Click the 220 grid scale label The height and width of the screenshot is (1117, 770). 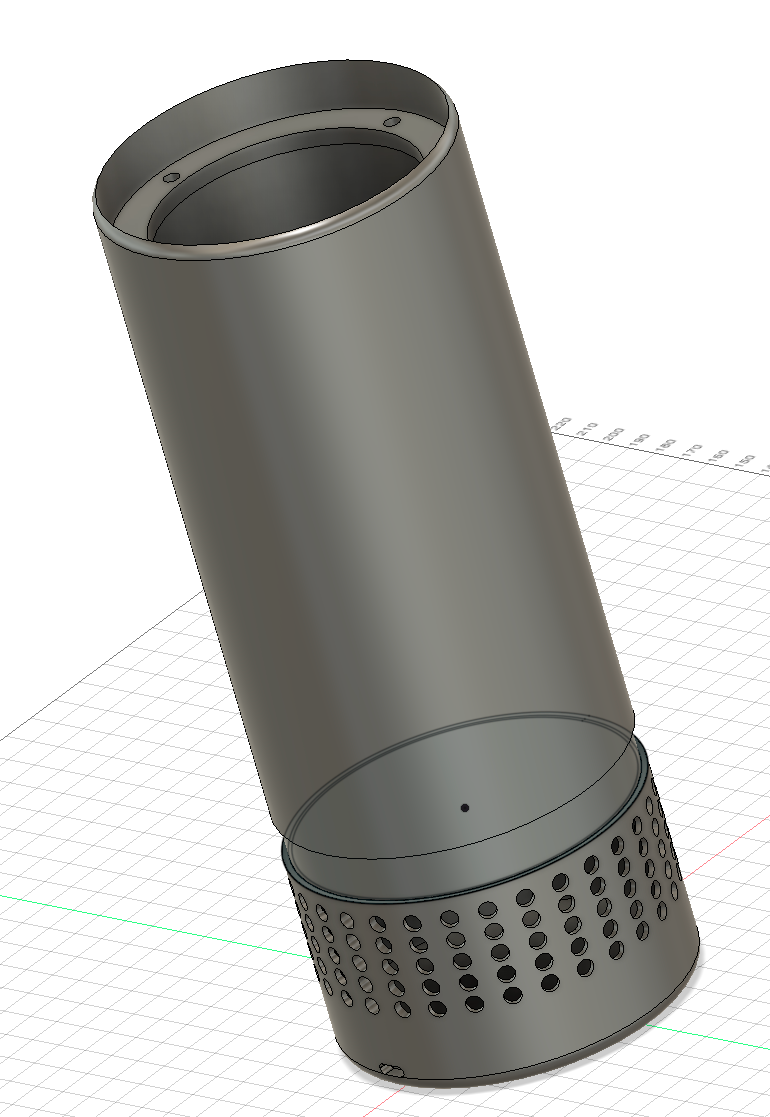[x=563, y=425]
